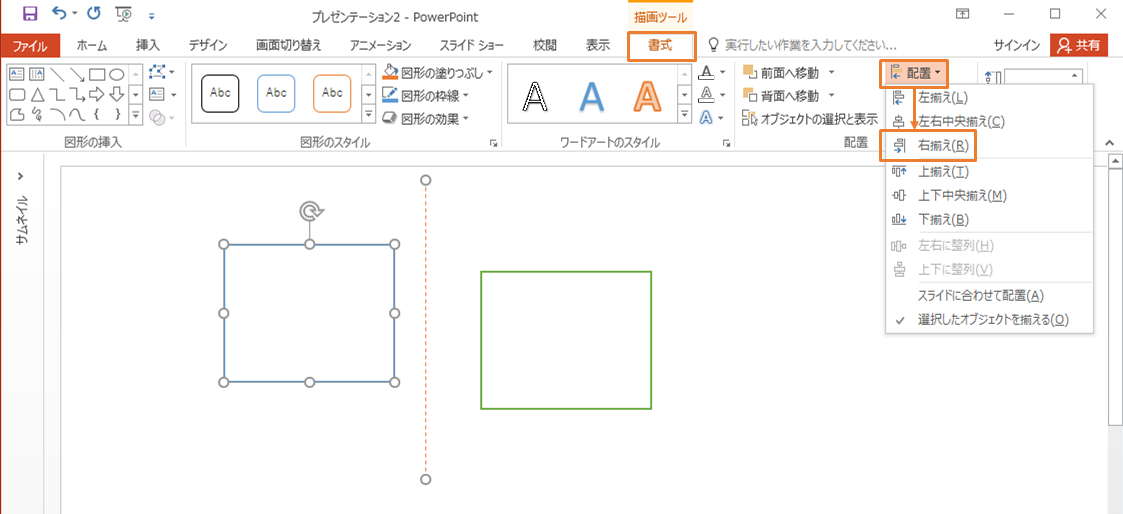Click the rotation handle above the blue rectangle

coord(310,211)
